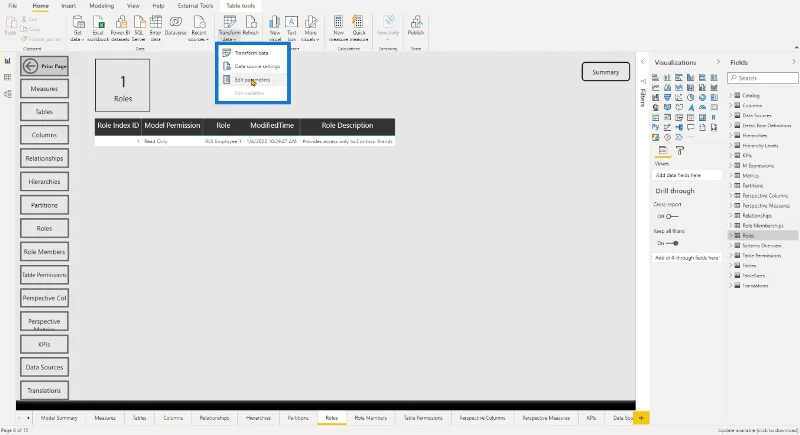Switch to Model Summary page tab
Image resolution: width=800 pixels, height=435 pixels.
[x=59, y=418]
